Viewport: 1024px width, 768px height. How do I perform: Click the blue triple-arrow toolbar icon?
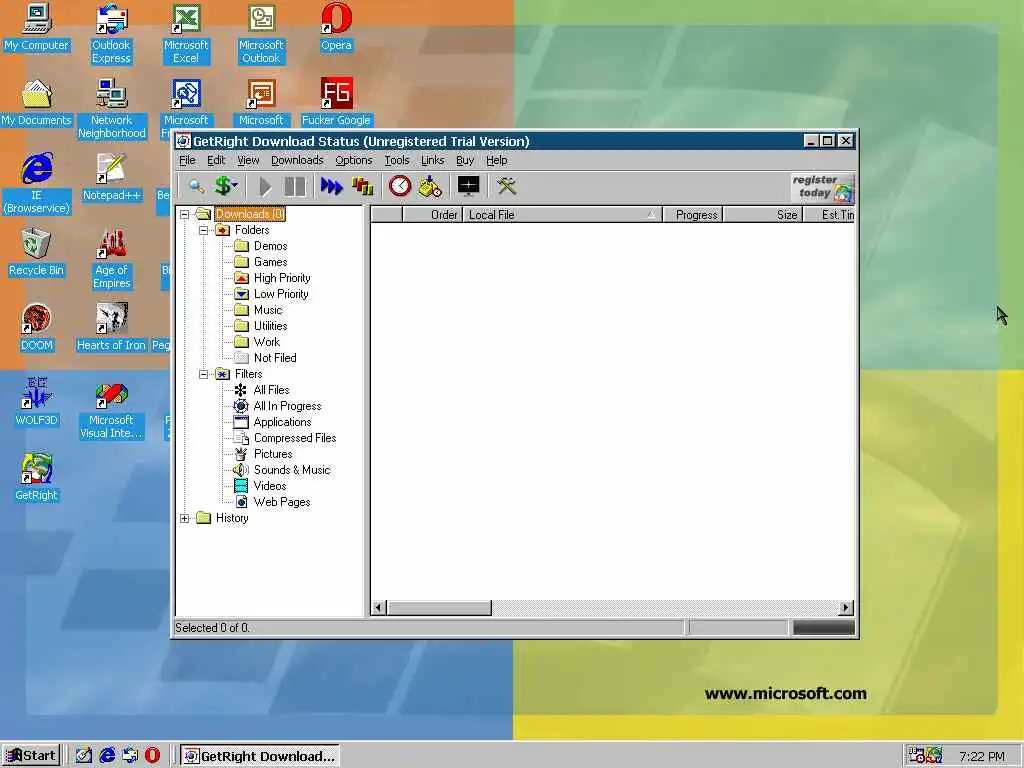[332, 187]
